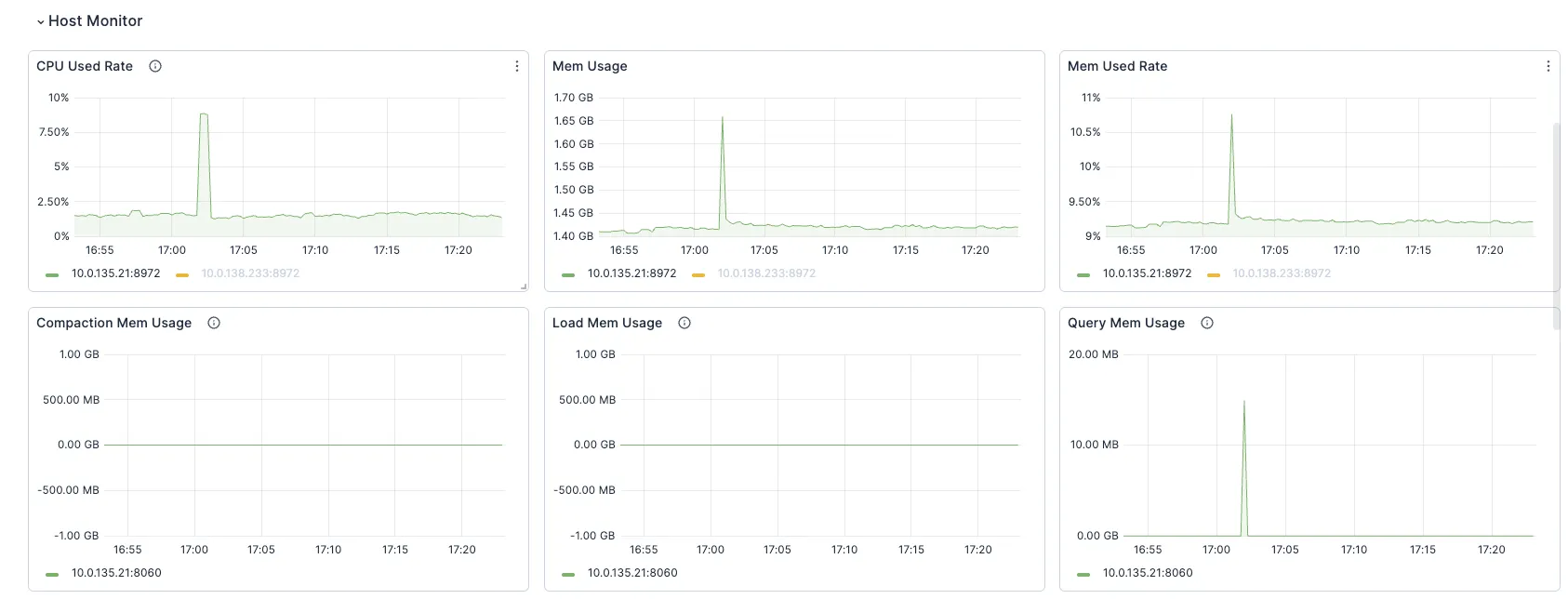Click 10.0.135.21:8060 legend in Query Mem Usage
The width and height of the screenshot is (1568, 599).
coord(1147,573)
